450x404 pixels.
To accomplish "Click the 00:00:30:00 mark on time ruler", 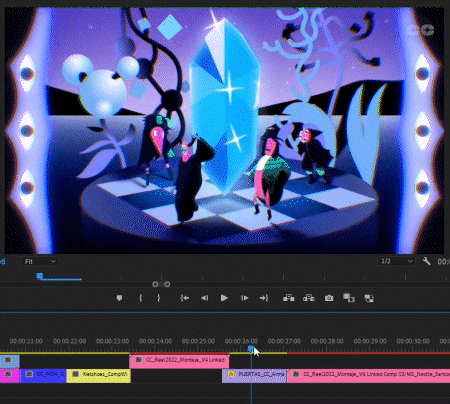I will pyautogui.click(x=413, y=341).
